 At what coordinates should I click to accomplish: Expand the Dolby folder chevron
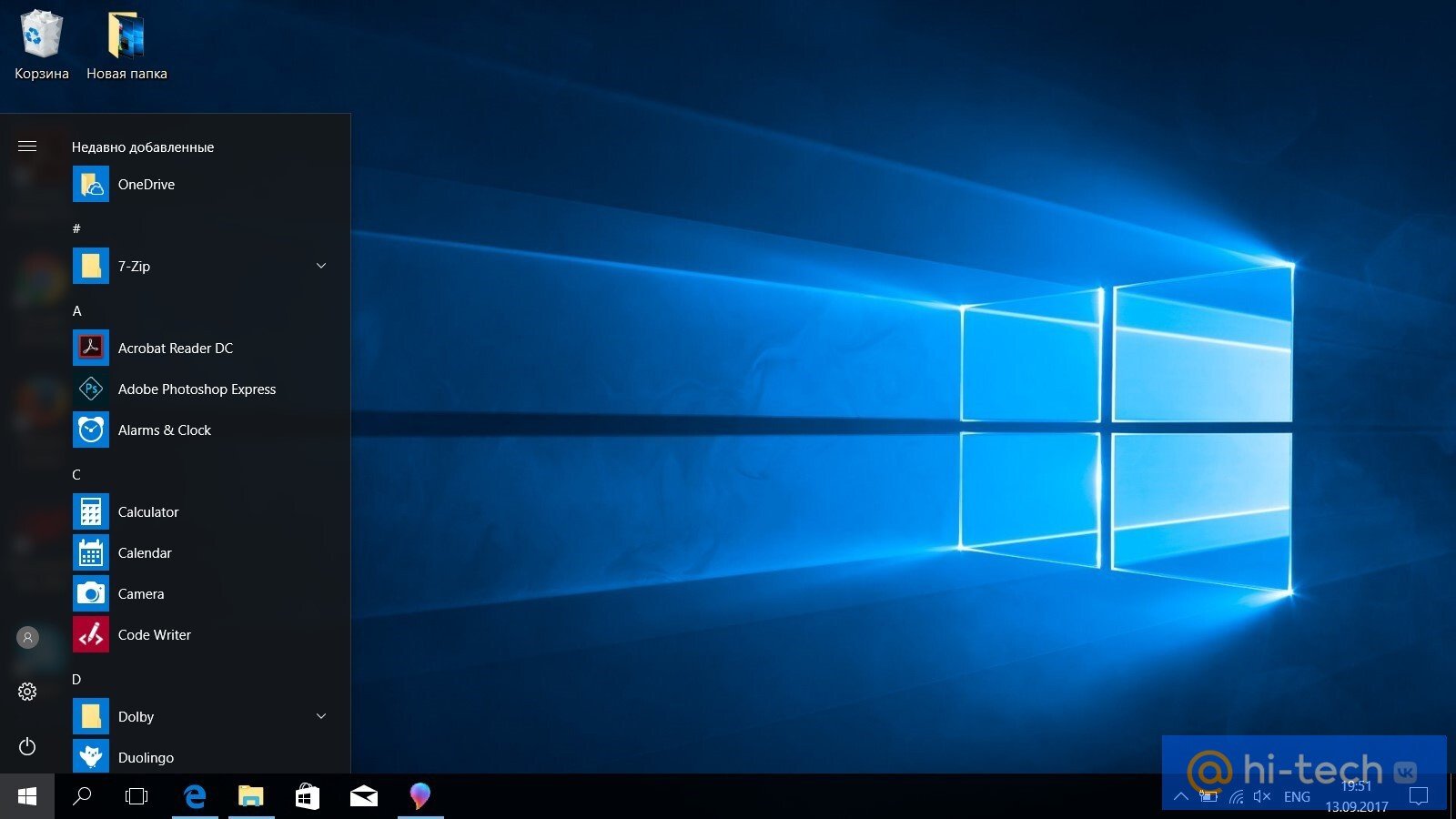[x=321, y=716]
